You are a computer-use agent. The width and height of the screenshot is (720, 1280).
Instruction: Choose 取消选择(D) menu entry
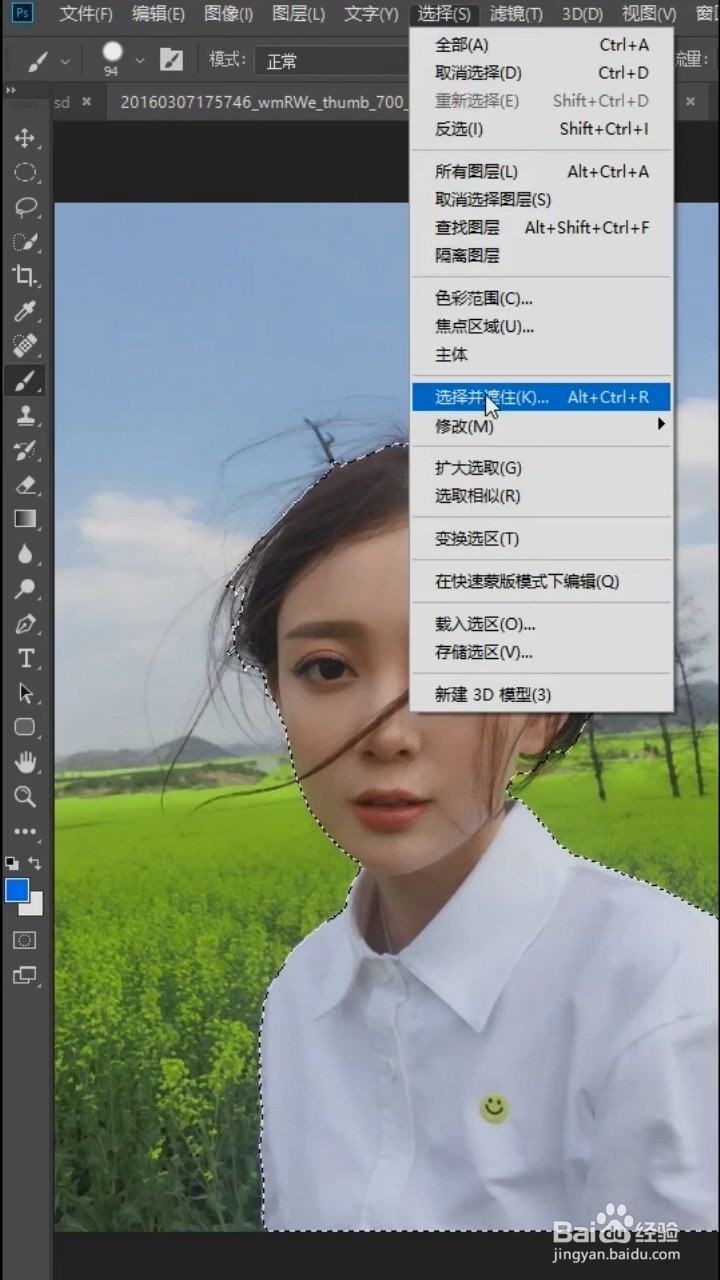click(541, 73)
